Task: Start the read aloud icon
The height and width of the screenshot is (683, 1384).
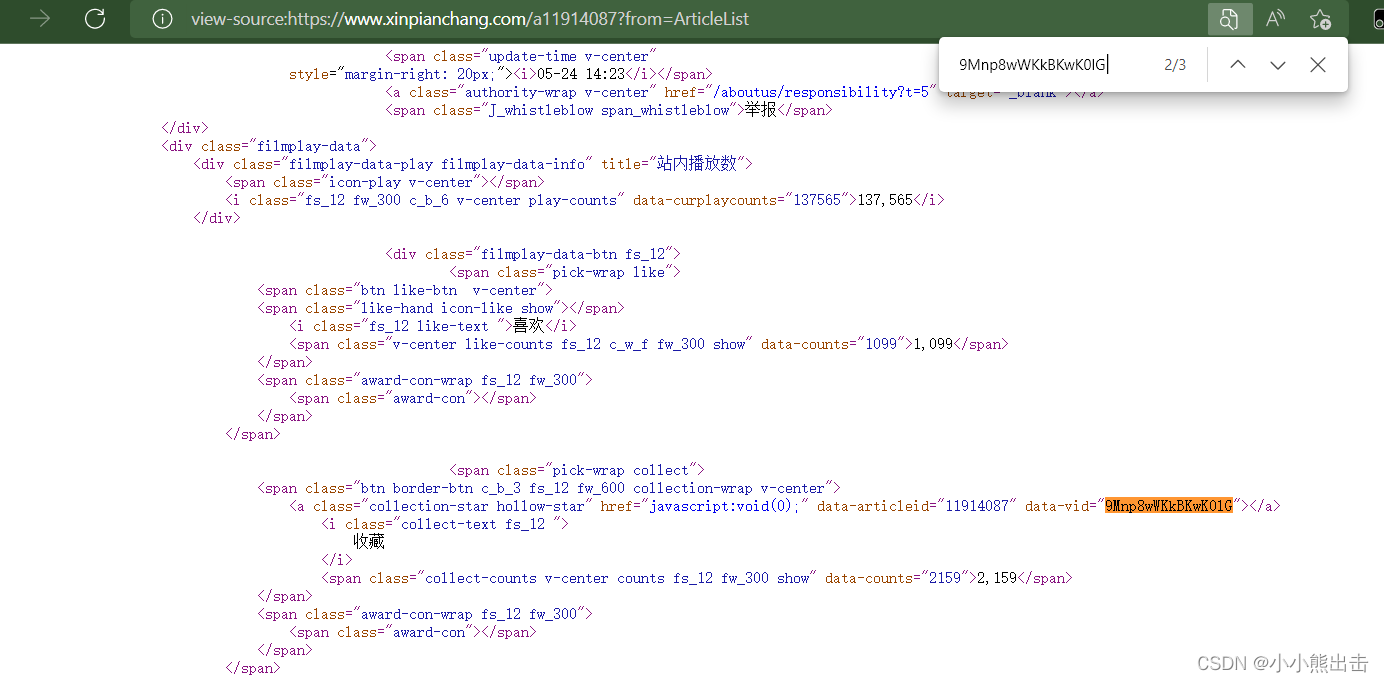Action: click(x=1275, y=19)
